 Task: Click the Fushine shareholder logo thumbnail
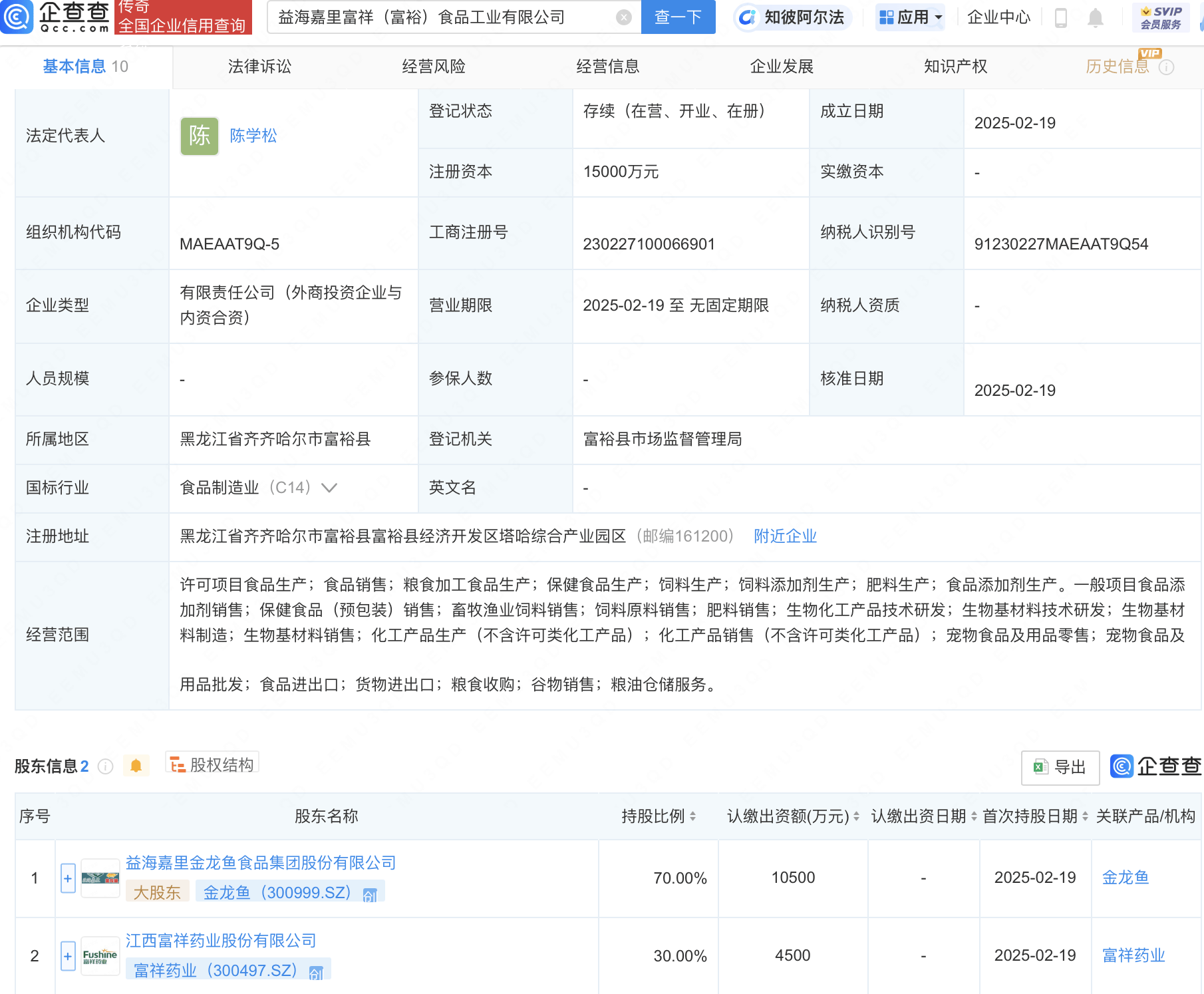[x=100, y=956]
